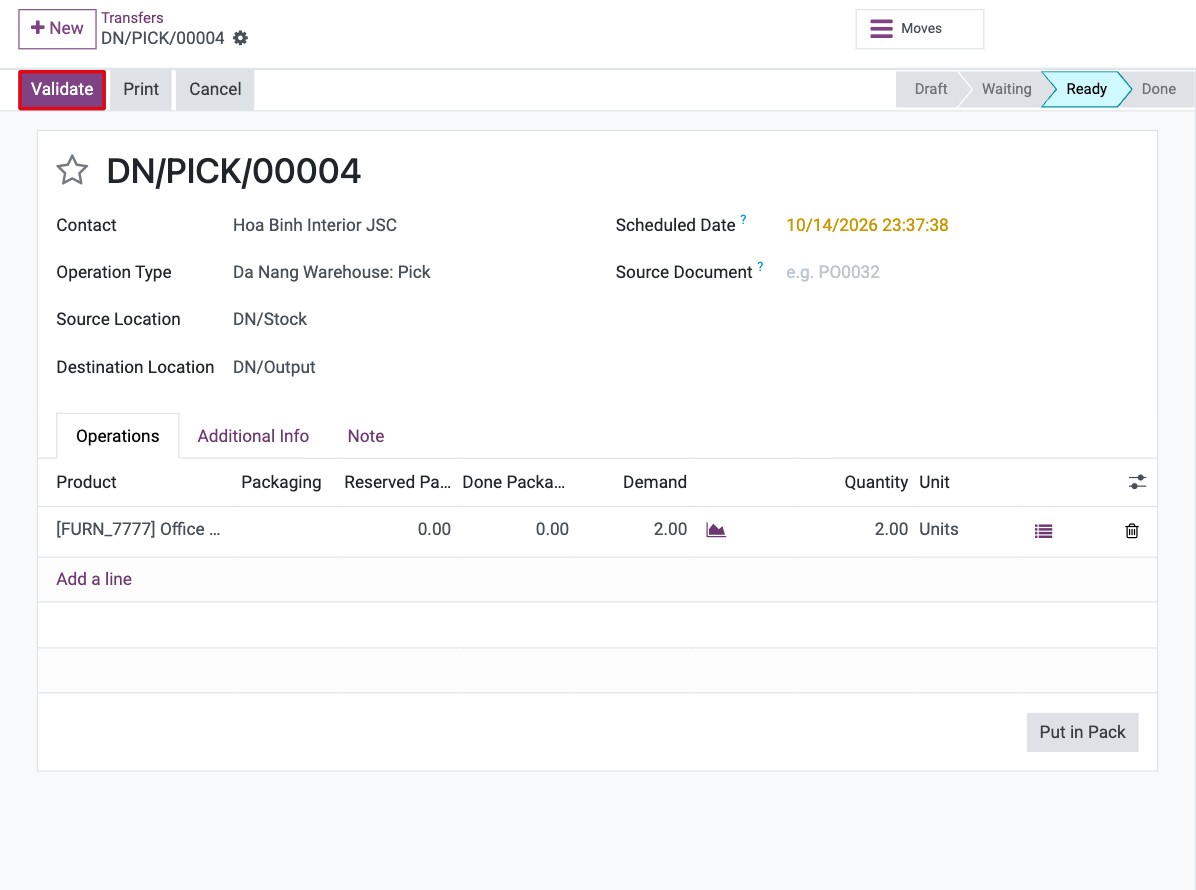Click the Unit column header

pos(934,482)
